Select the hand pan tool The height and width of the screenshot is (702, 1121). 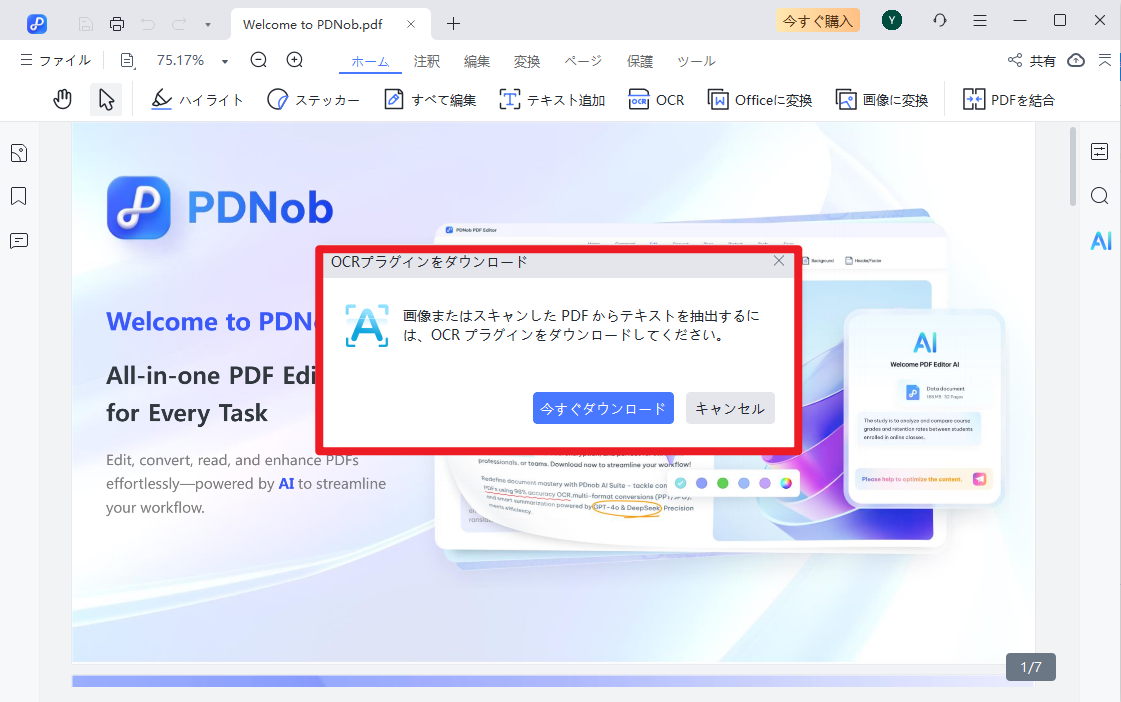point(63,99)
